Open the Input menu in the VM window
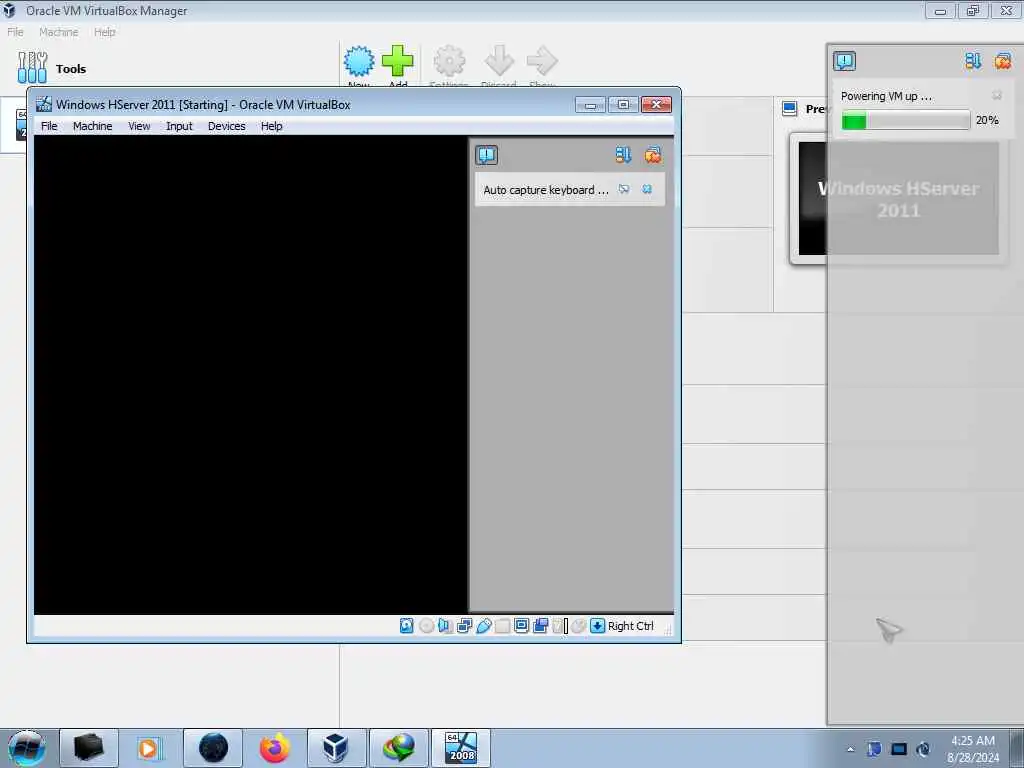This screenshot has width=1024, height=768. click(x=179, y=126)
